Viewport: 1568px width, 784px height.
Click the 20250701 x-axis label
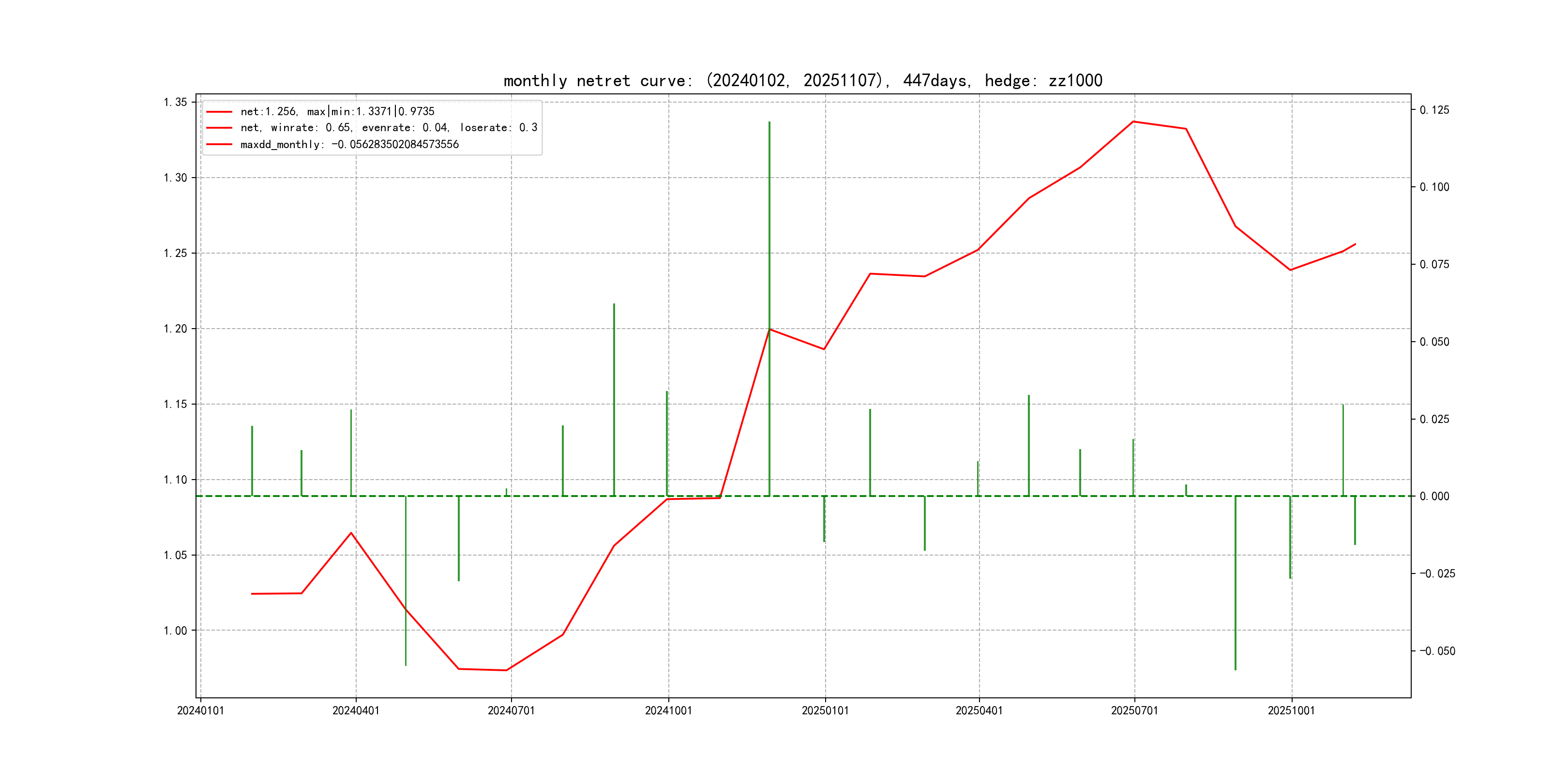(1134, 710)
